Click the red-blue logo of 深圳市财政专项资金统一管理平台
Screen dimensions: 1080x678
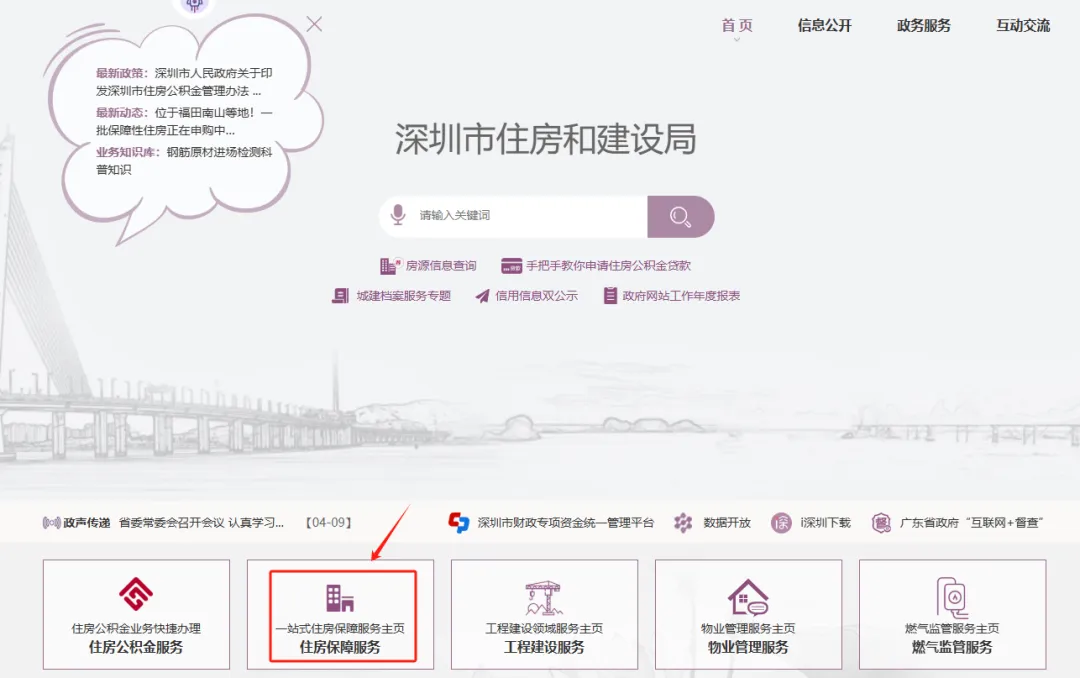tap(459, 522)
